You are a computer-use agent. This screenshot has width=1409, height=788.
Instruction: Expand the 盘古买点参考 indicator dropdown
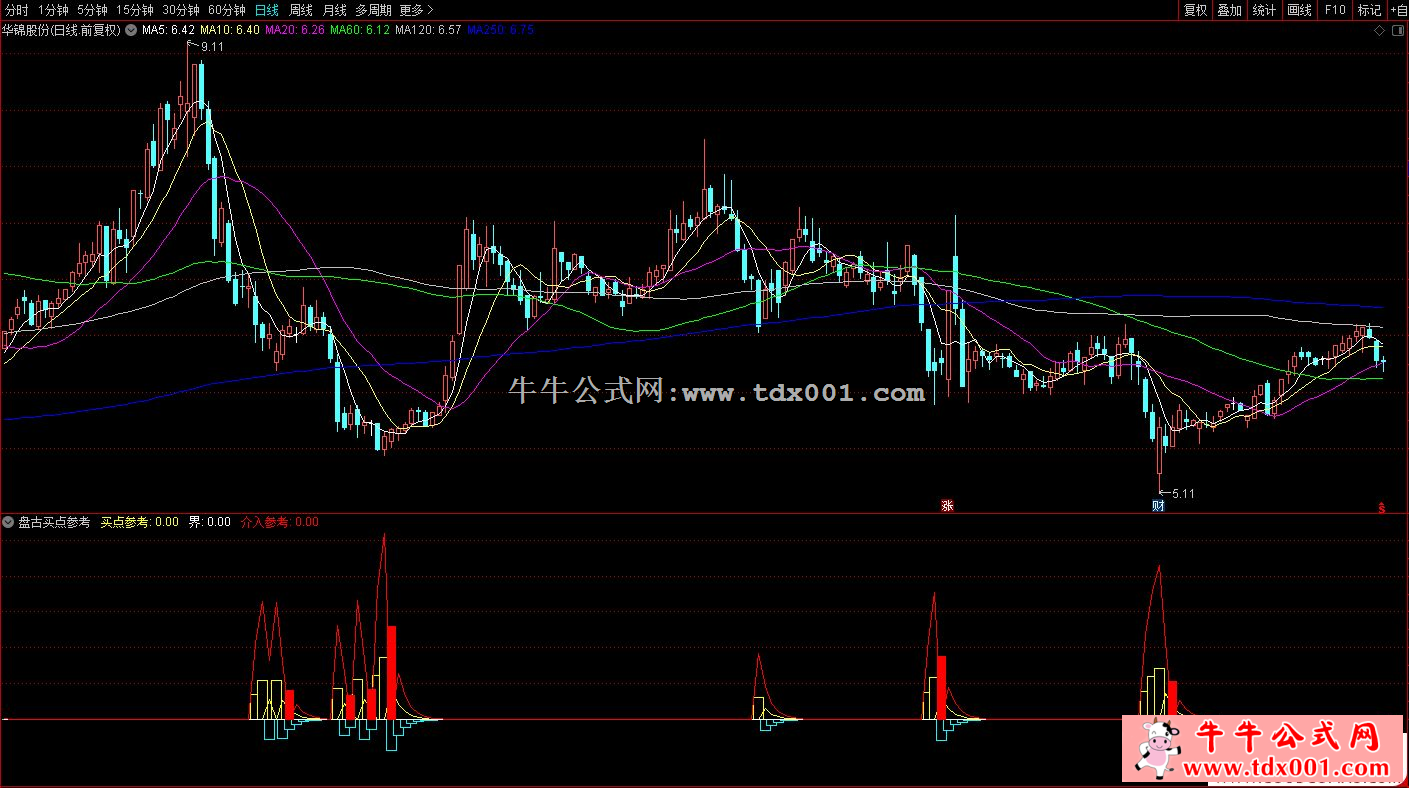click(x=8, y=522)
